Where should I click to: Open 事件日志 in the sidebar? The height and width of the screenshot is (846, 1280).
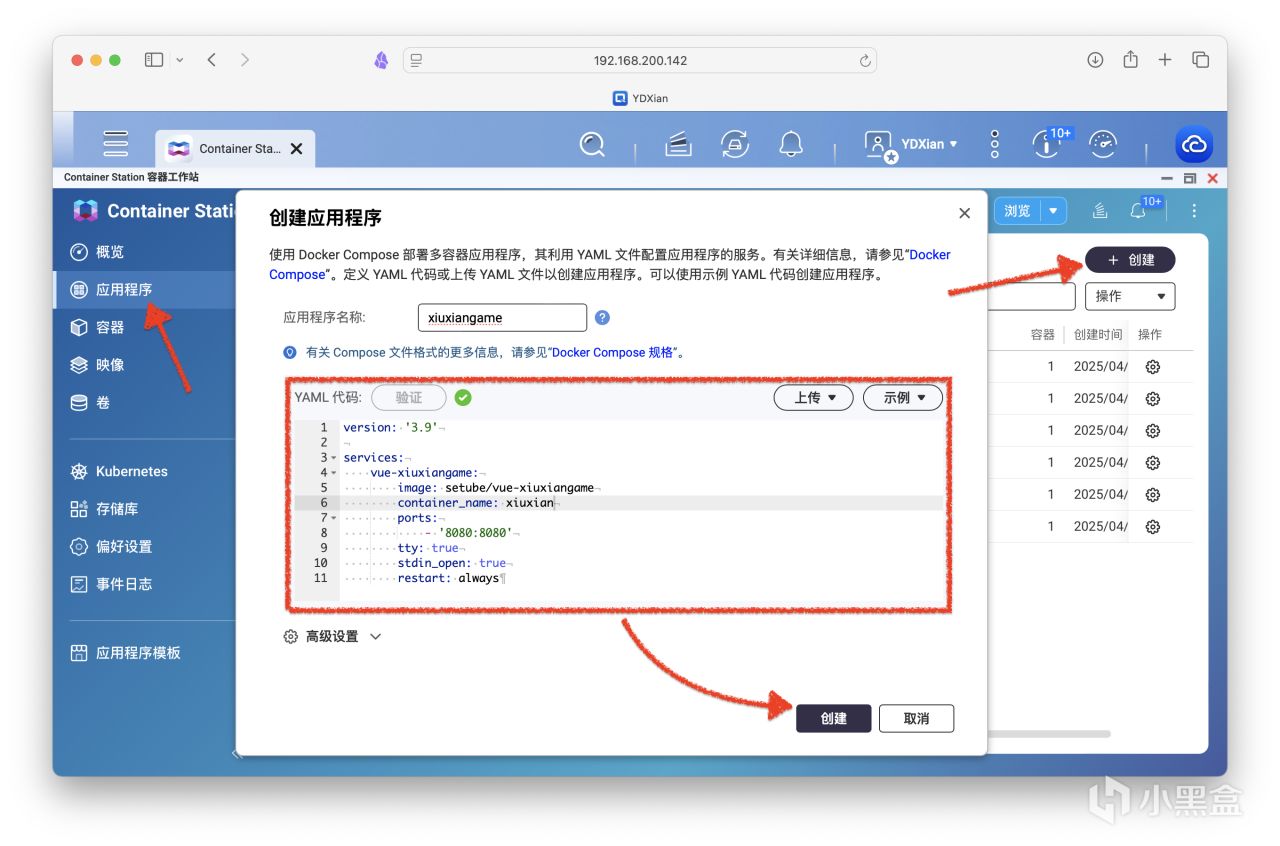(x=145, y=584)
